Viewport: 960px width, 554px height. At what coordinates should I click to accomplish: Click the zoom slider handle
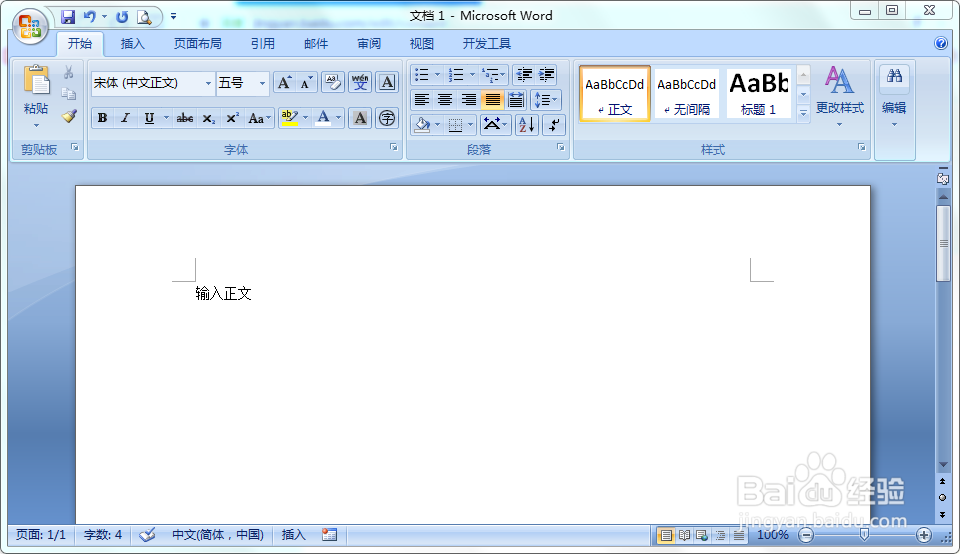(864, 535)
